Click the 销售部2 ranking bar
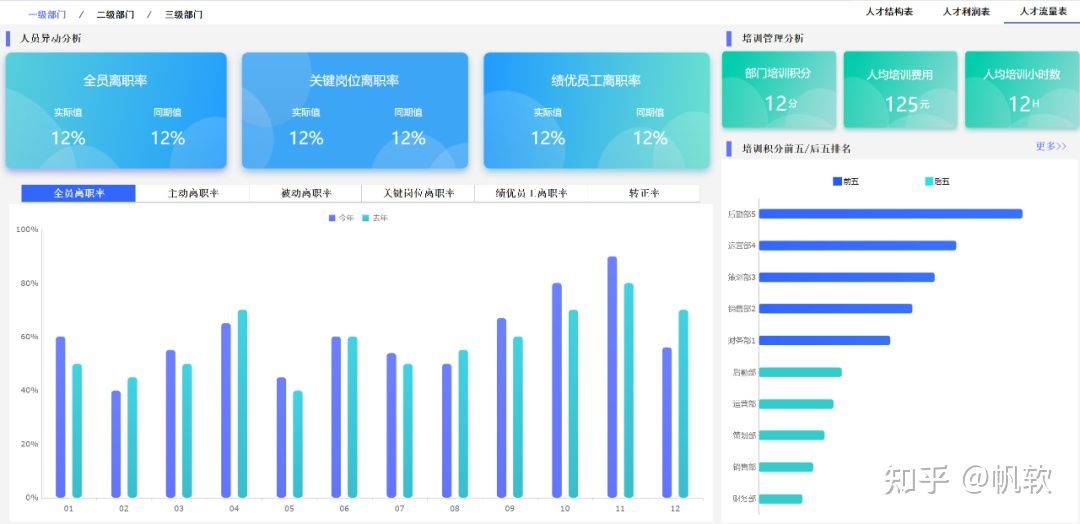The height and width of the screenshot is (524, 1080). click(x=835, y=308)
